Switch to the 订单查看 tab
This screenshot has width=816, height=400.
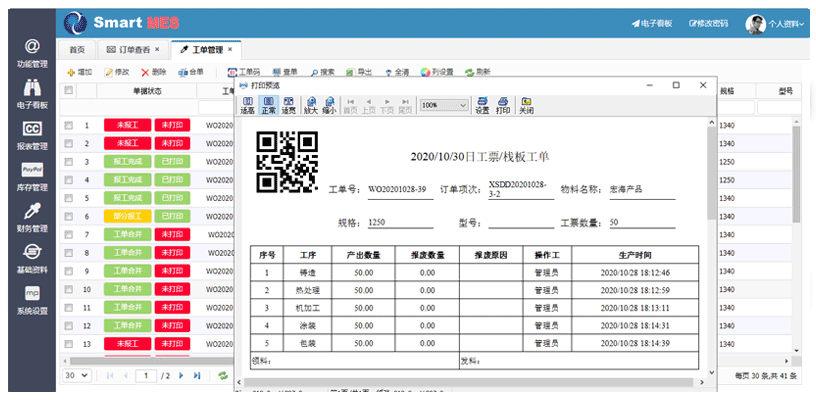point(131,49)
